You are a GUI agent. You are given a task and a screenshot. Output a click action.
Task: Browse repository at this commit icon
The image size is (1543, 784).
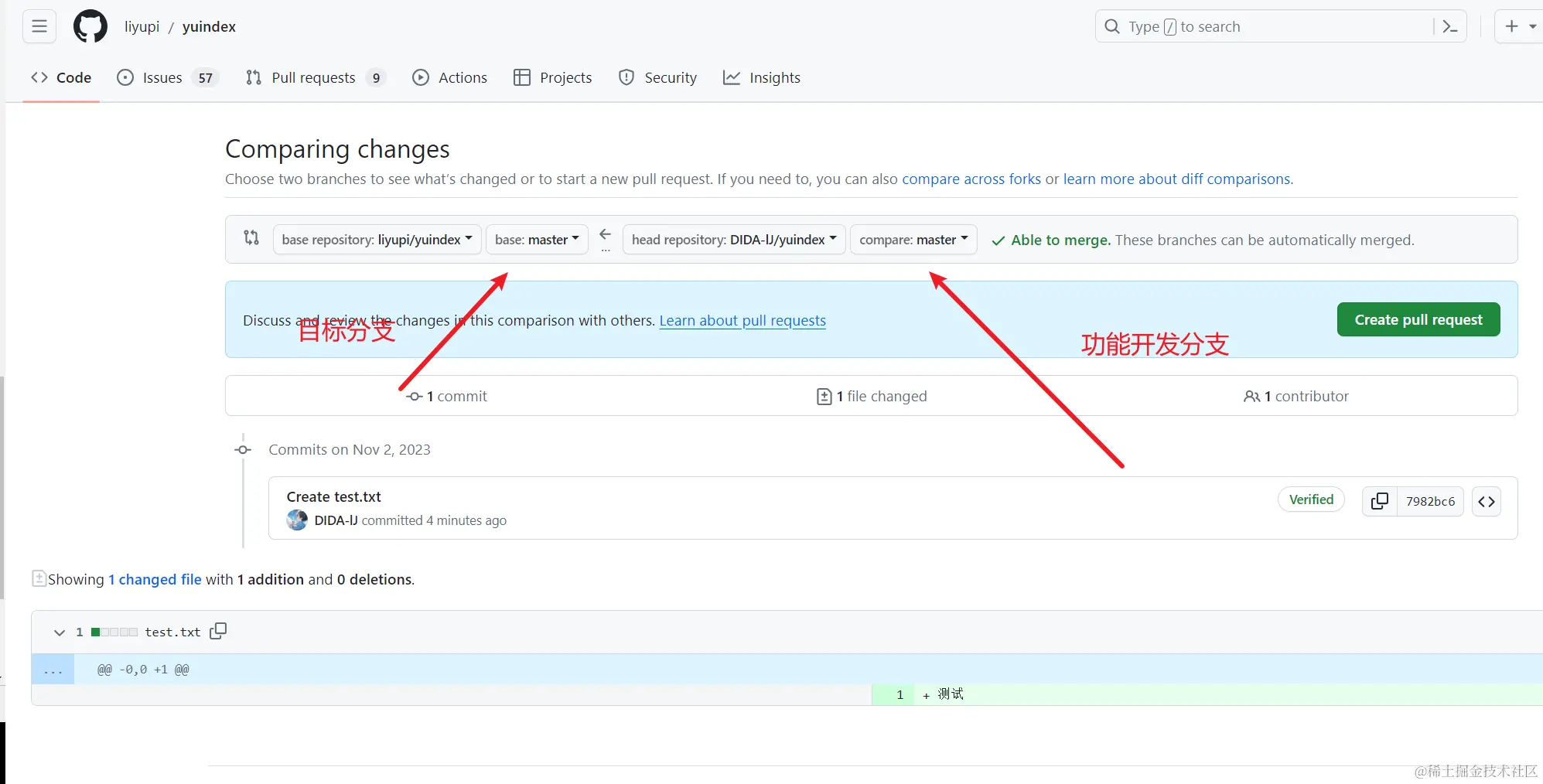click(x=1487, y=501)
